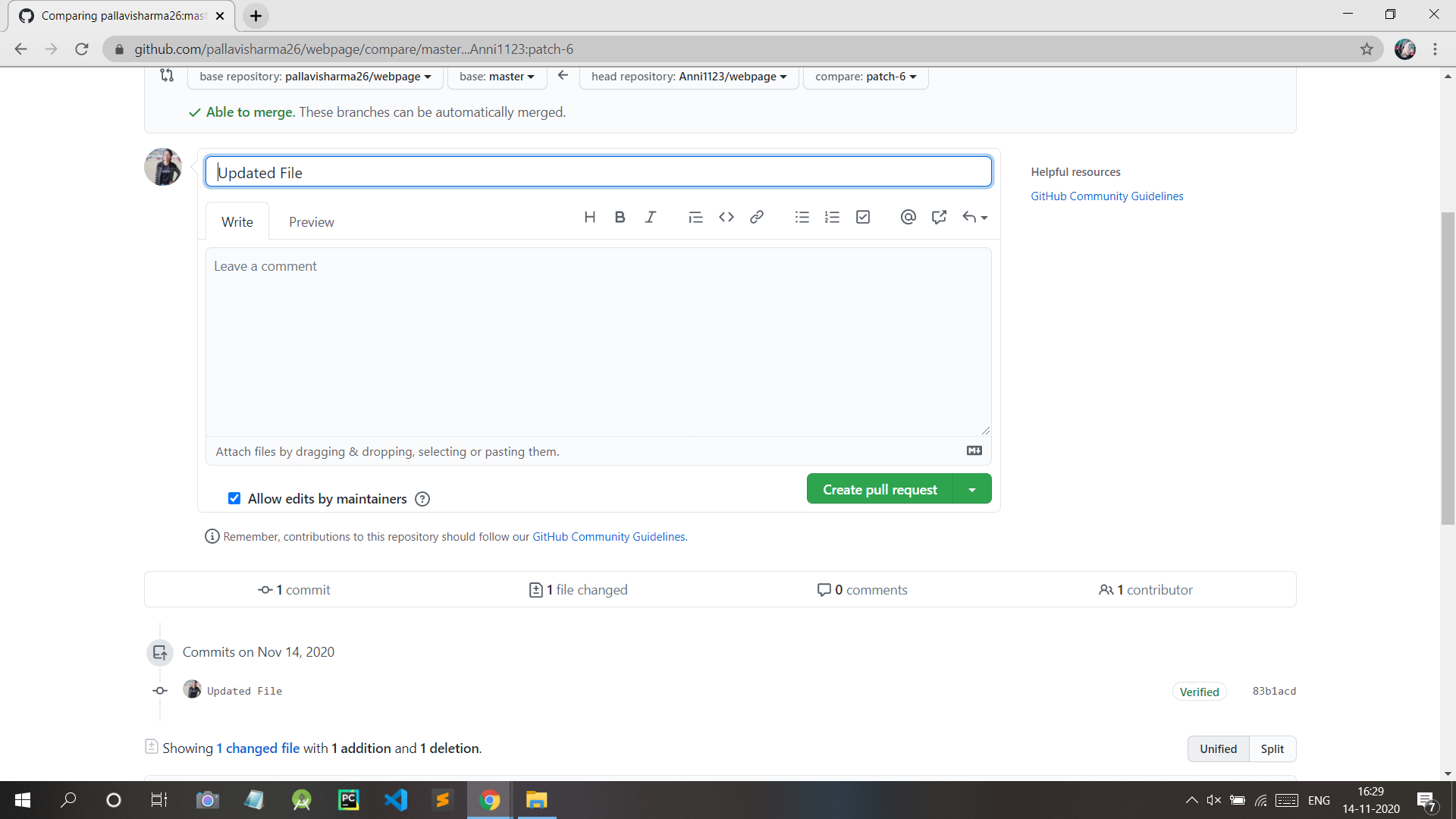Click the compare branches icon
This screenshot has height=819, width=1456.
(167, 75)
